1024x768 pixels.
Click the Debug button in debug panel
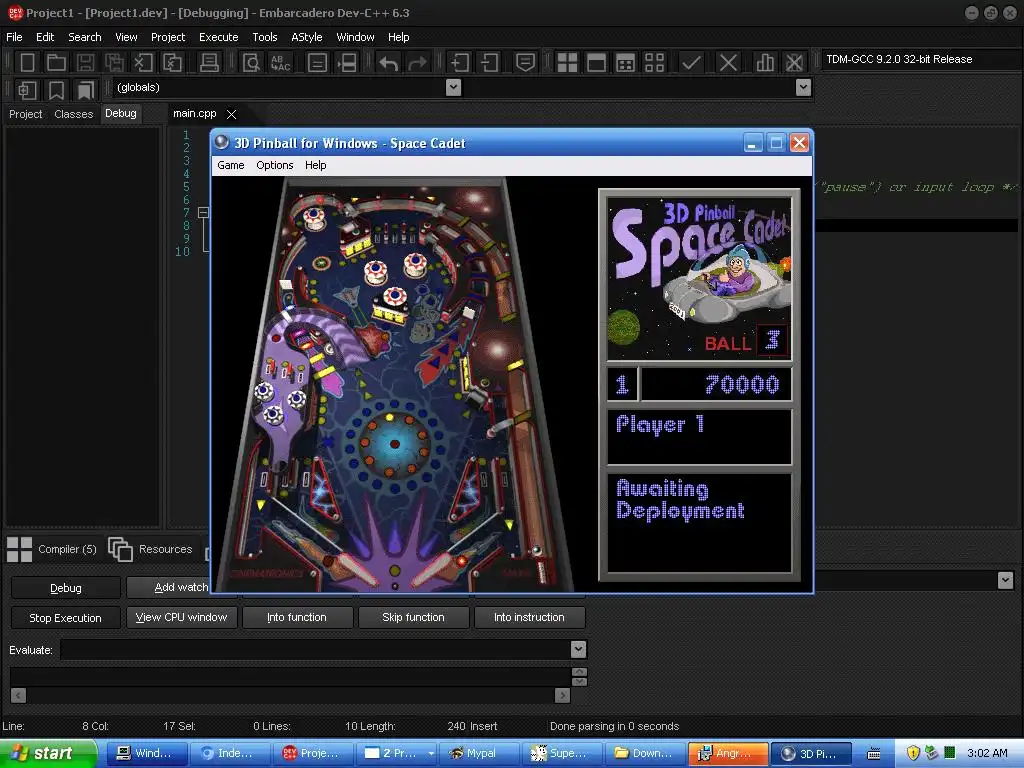coord(66,588)
